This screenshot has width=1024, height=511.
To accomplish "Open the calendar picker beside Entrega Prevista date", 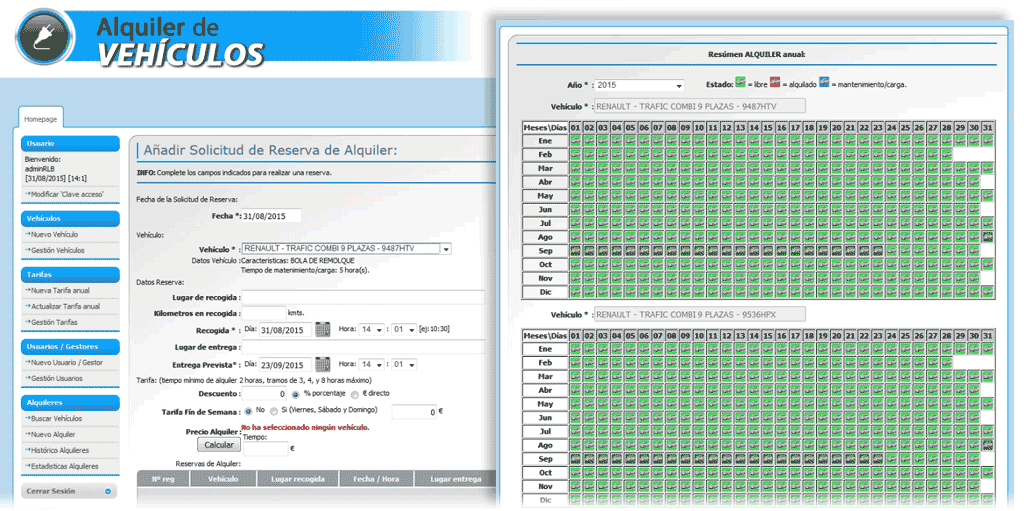I will click(x=323, y=364).
